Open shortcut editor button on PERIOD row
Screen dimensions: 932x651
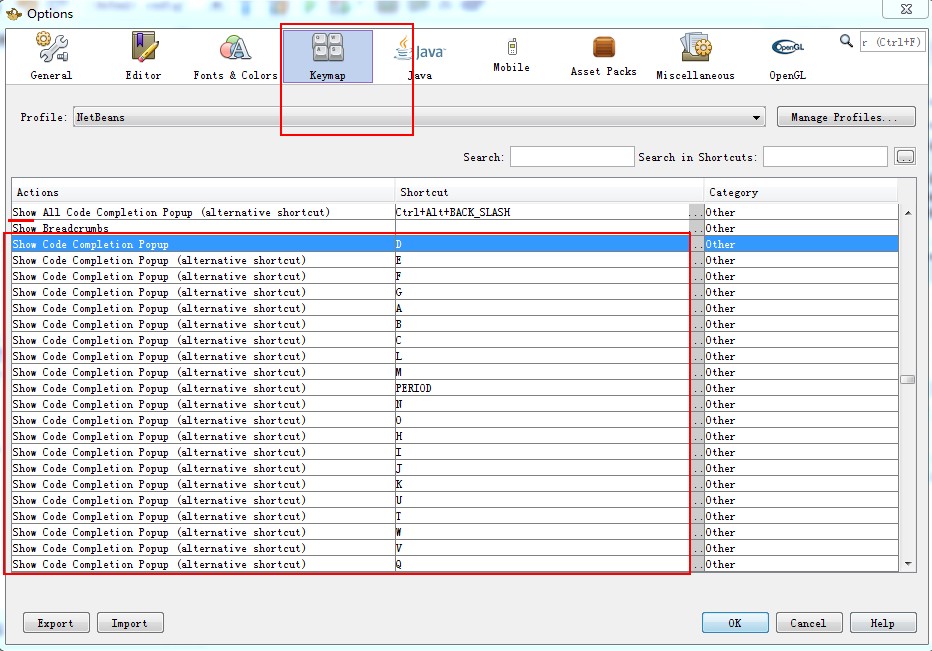pos(696,388)
